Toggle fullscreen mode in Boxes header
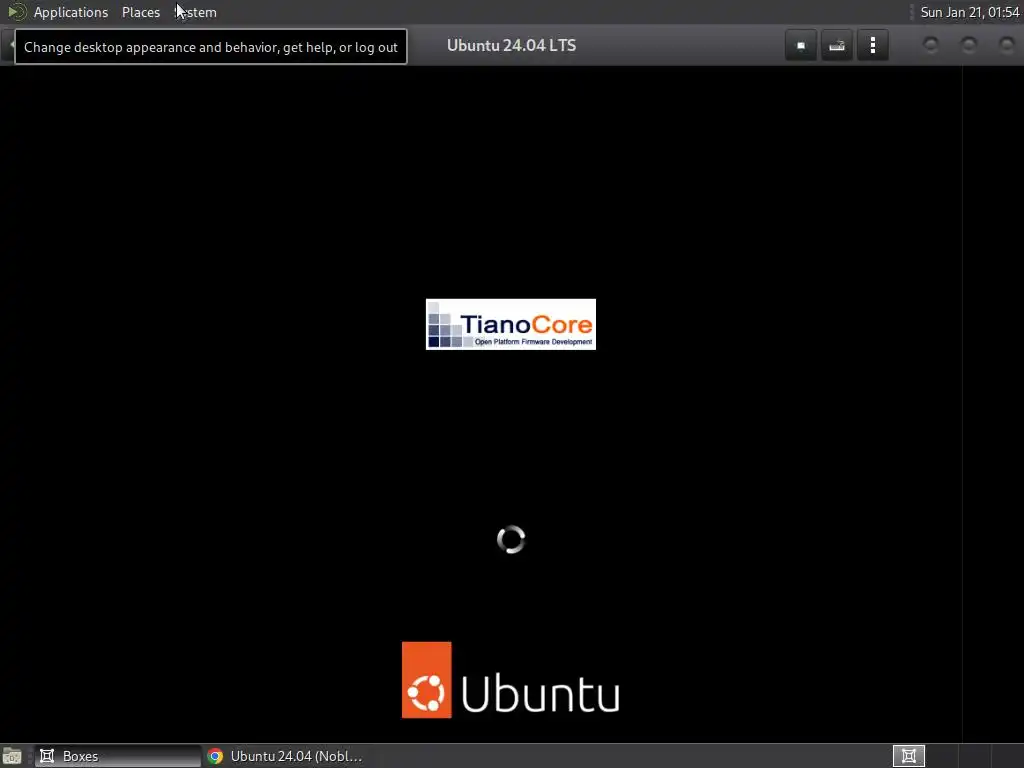1024x768 pixels. pos(801,46)
